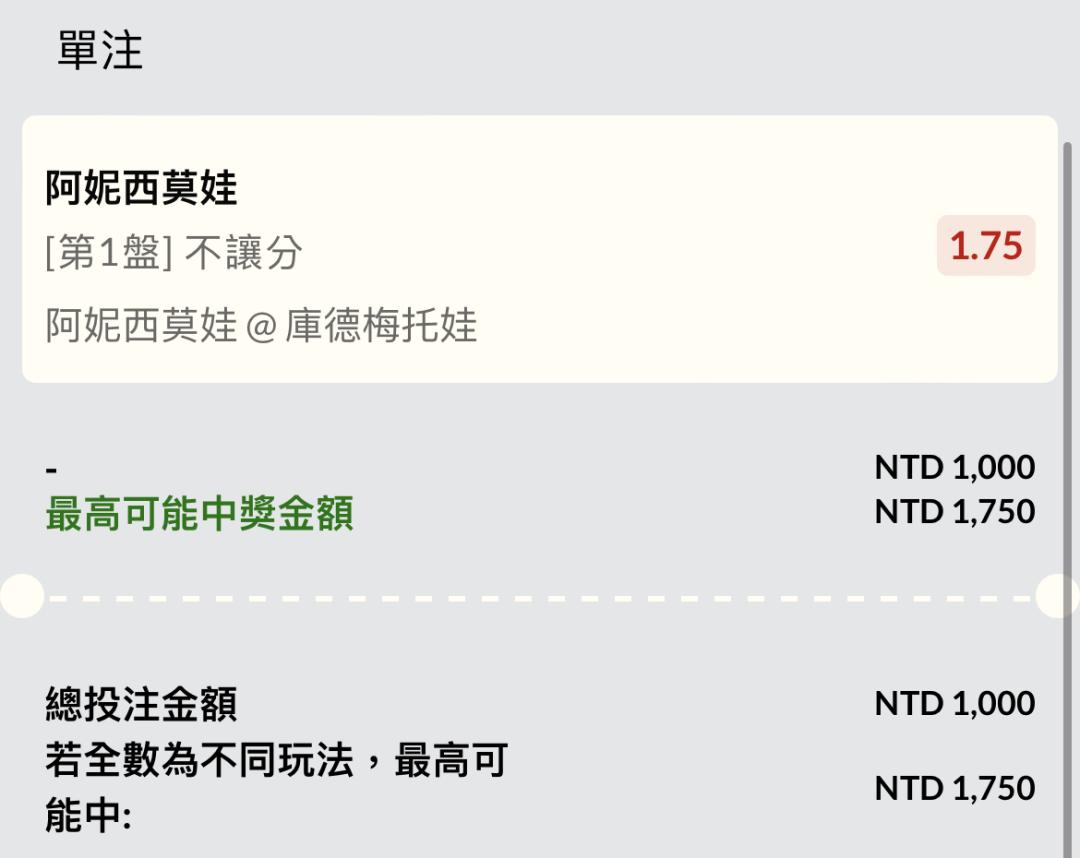
Task: Click the total bet NTD 1,000 value
Action: pos(955,704)
